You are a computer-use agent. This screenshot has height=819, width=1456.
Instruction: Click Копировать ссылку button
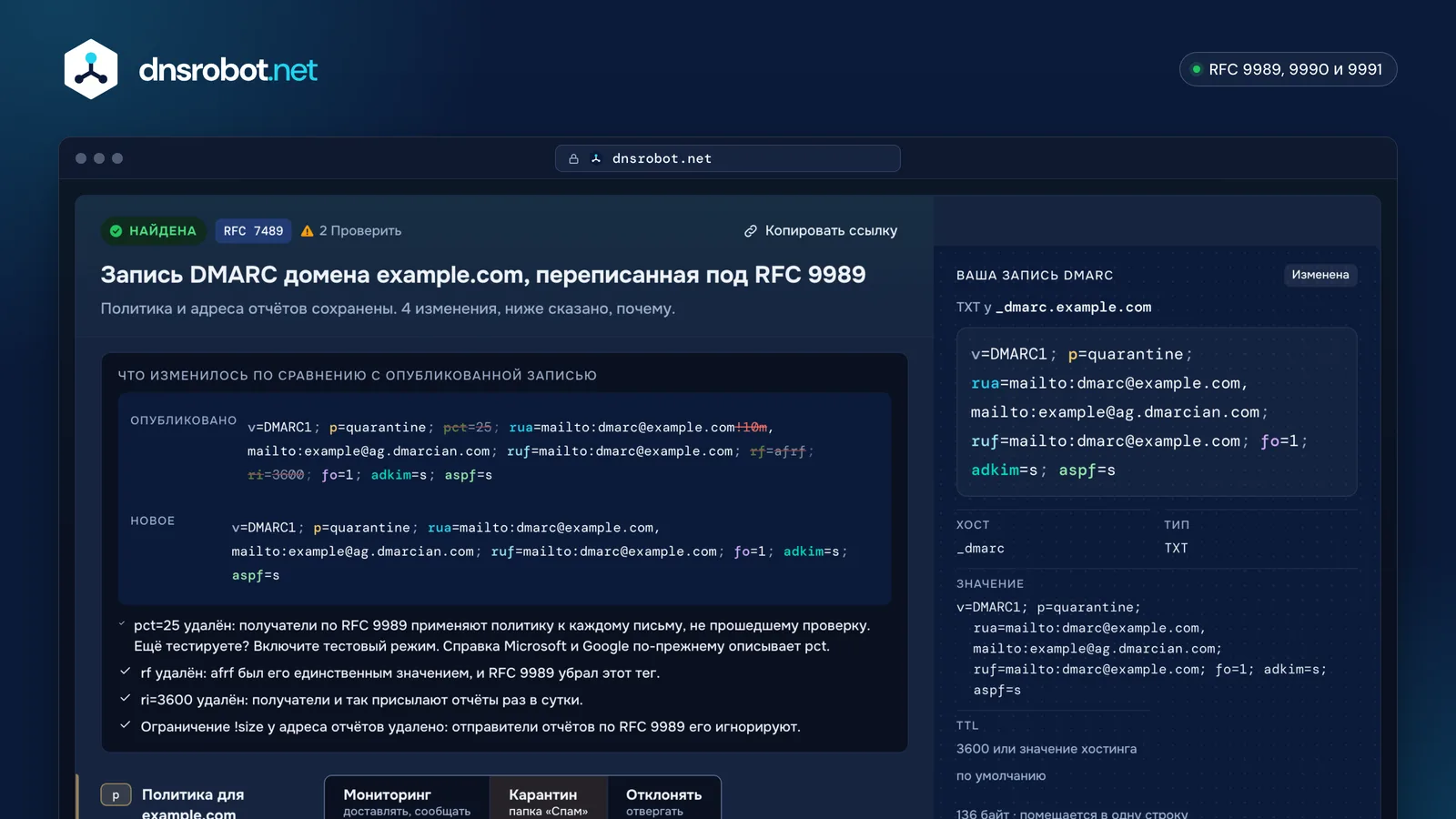coord(821,231)
